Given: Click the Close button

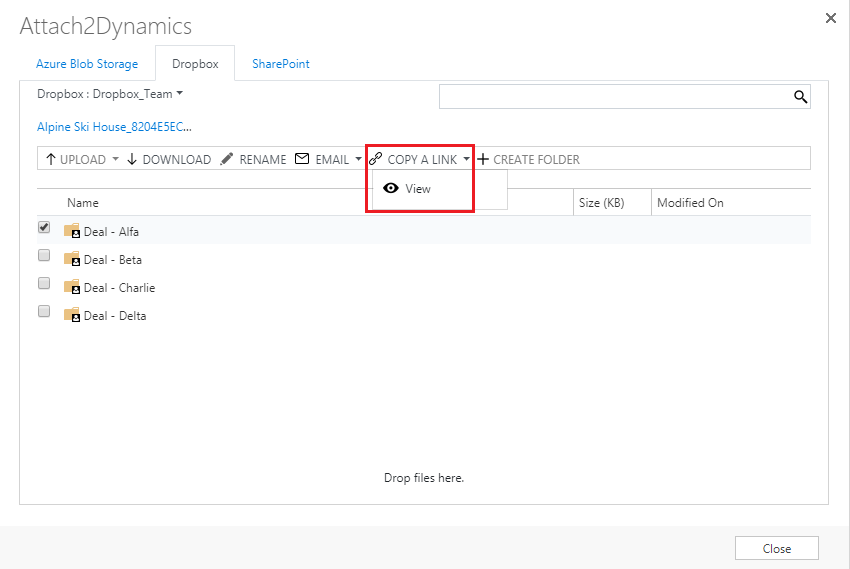Looking at the screenshot, I should pos(776,548).
